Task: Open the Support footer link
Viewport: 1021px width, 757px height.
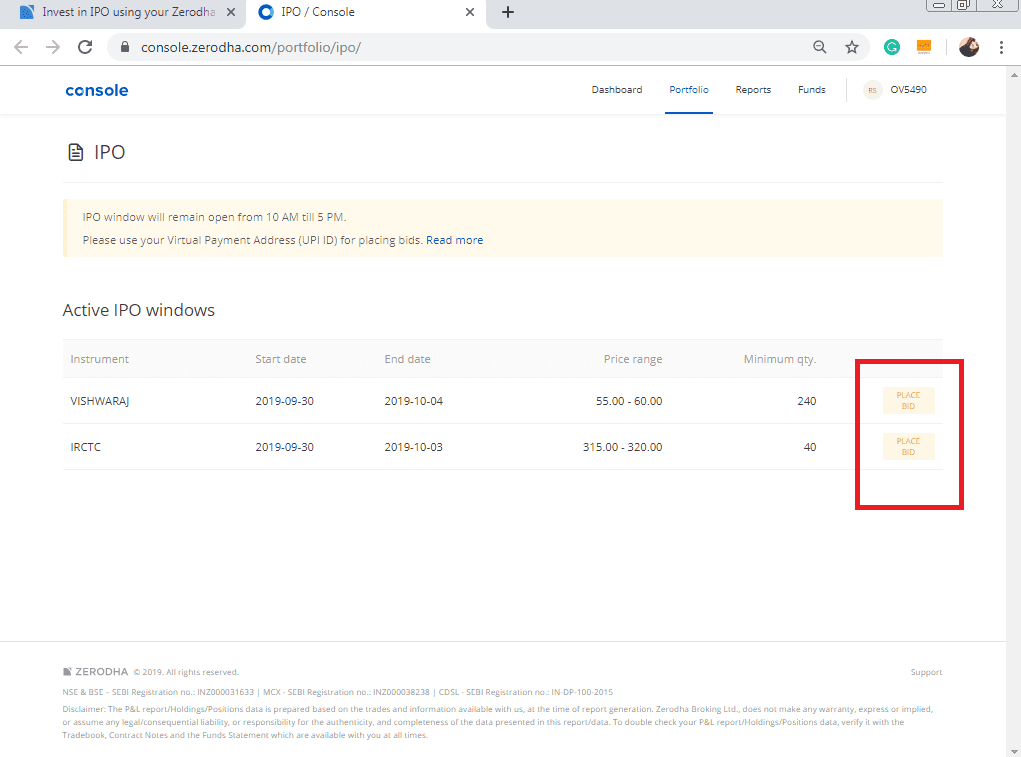Action: (926, 672)
